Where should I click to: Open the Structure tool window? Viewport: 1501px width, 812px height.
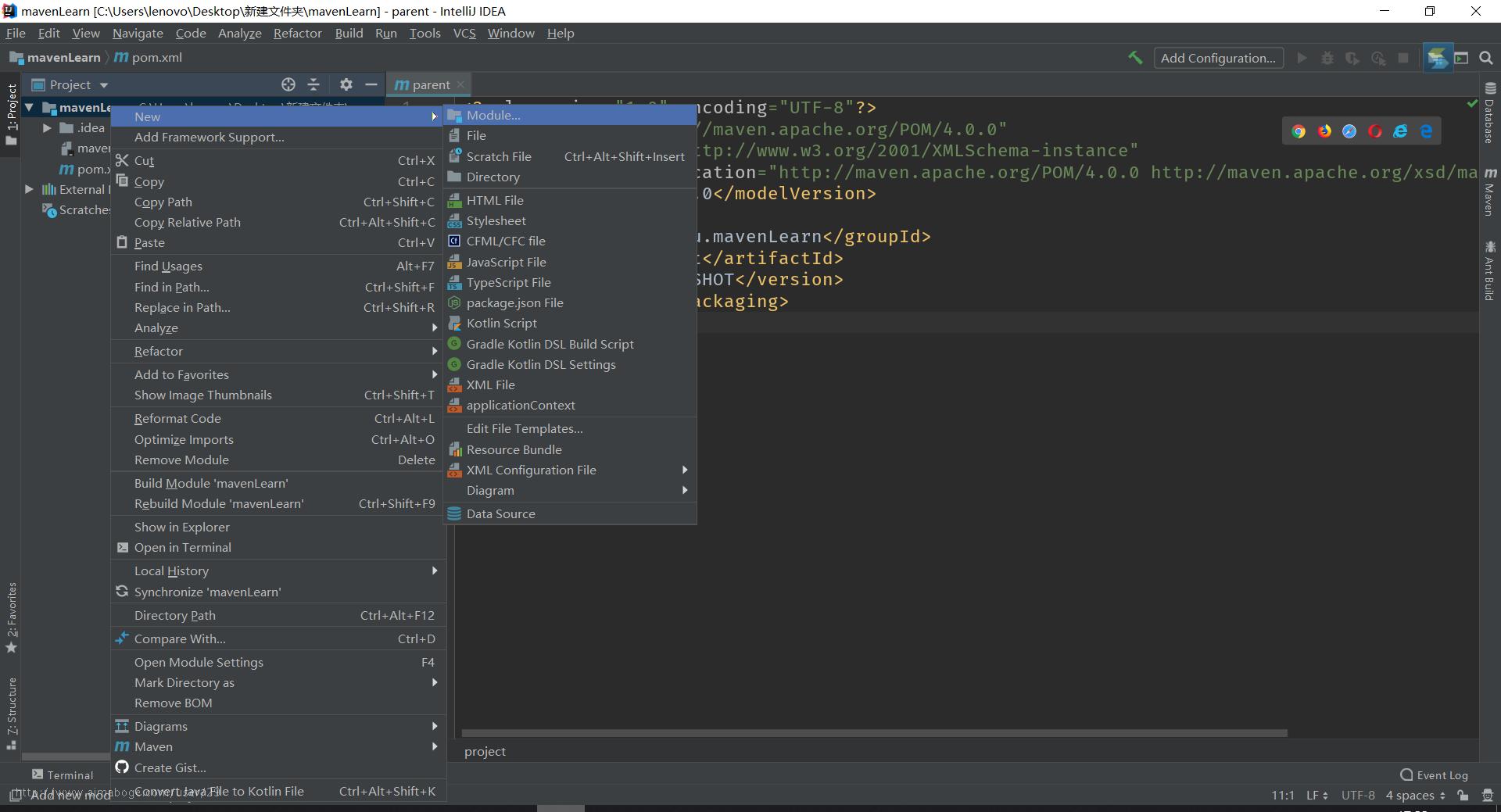(x=11, y=713)
